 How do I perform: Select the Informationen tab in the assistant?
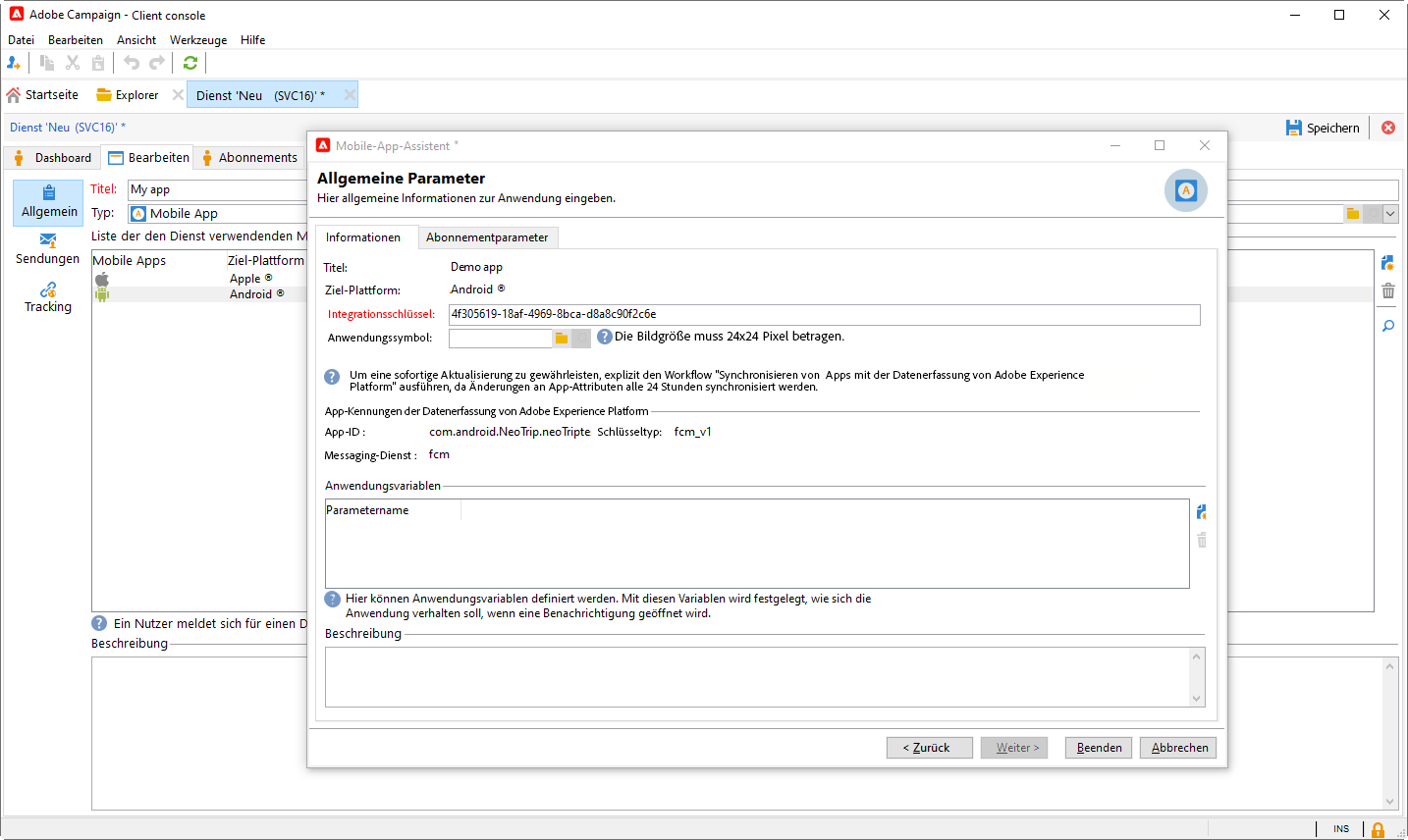[363, 237]
